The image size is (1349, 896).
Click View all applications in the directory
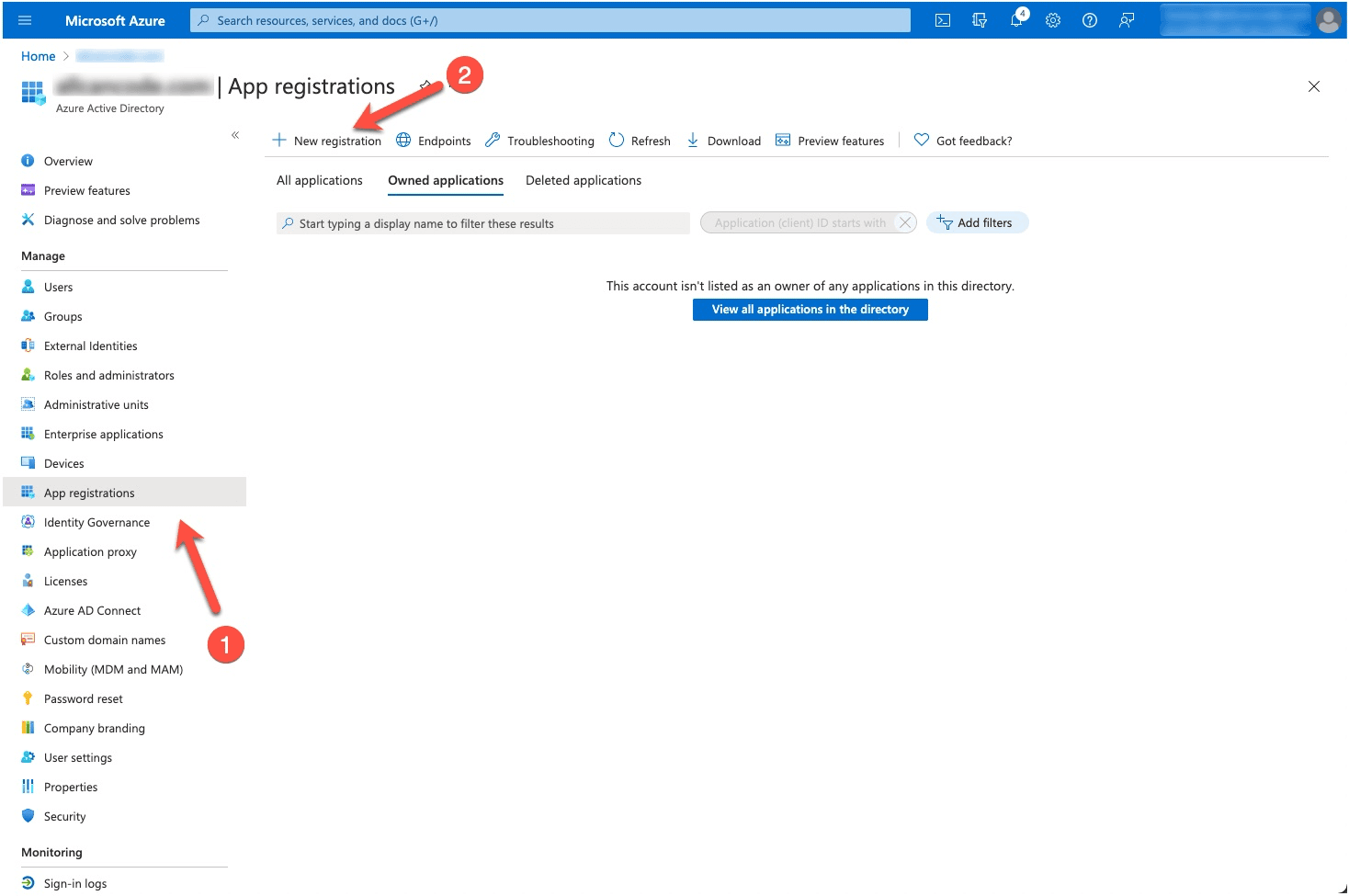(x=811, y=310)
